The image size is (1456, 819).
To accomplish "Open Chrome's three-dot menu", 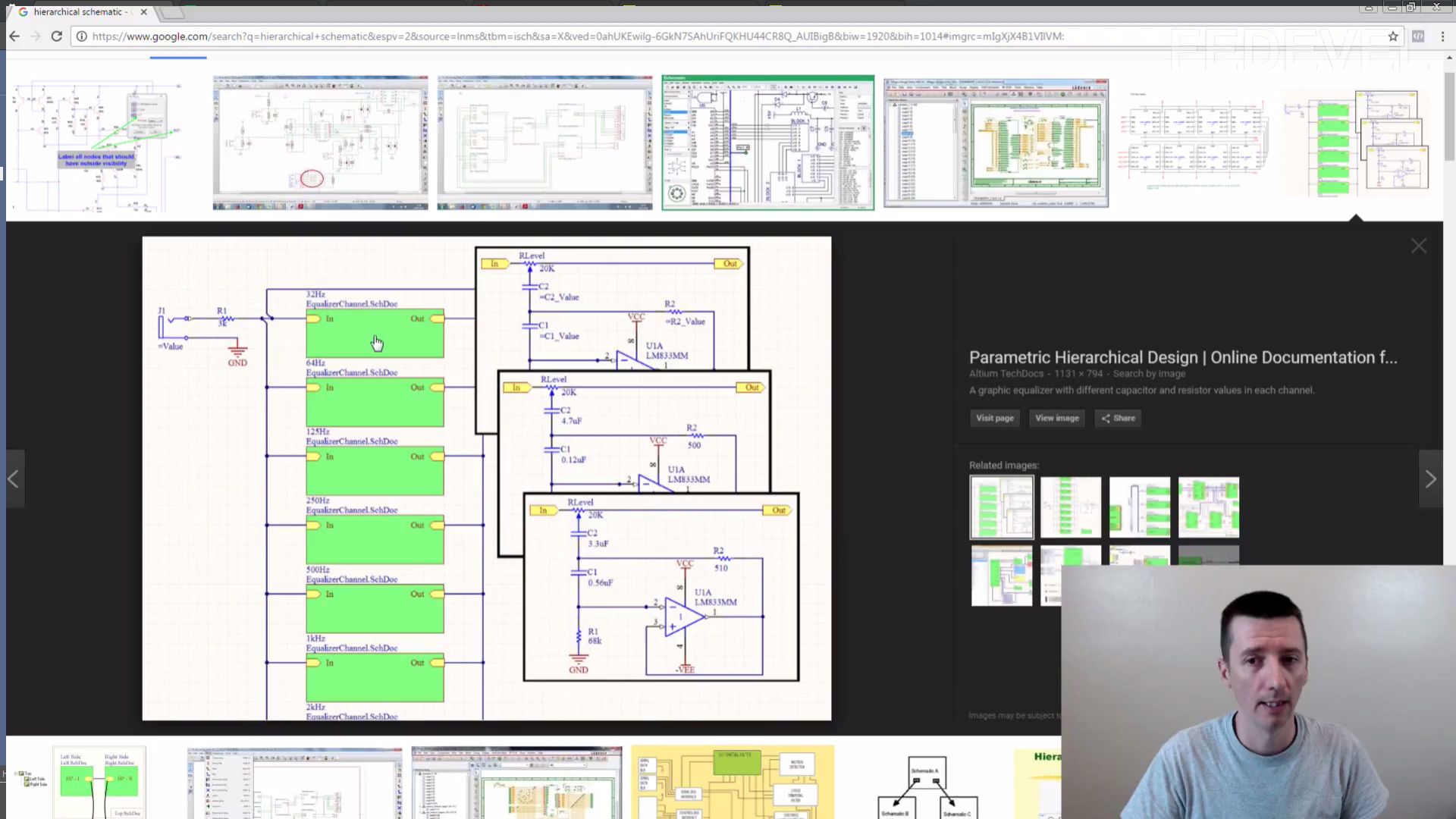I will coord(1442,36).
